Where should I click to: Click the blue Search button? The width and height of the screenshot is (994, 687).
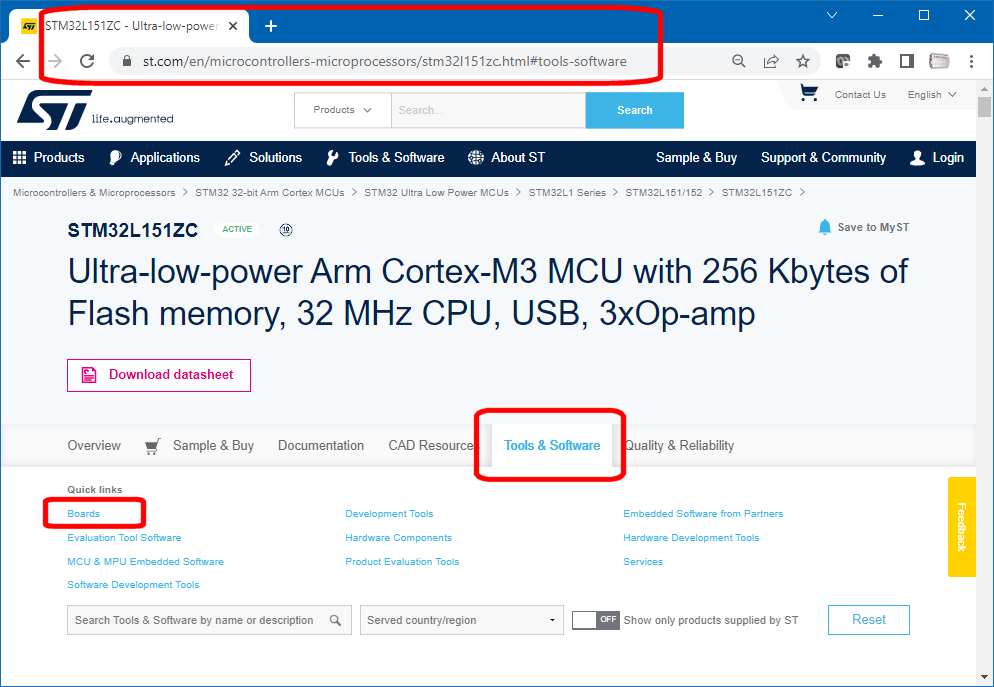635,110
